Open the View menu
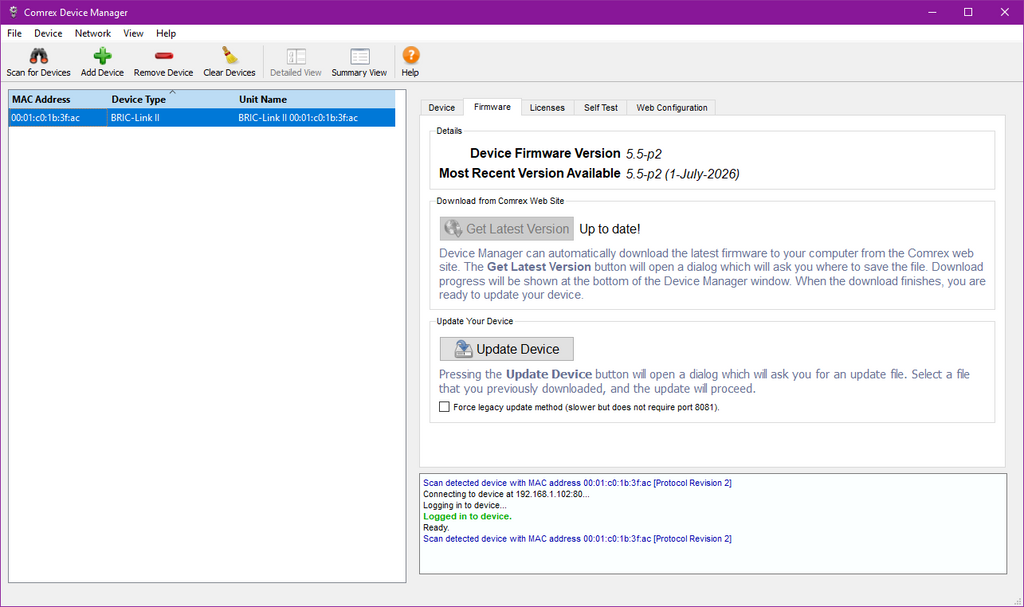 pyautogui.click(x=133, y=33)
